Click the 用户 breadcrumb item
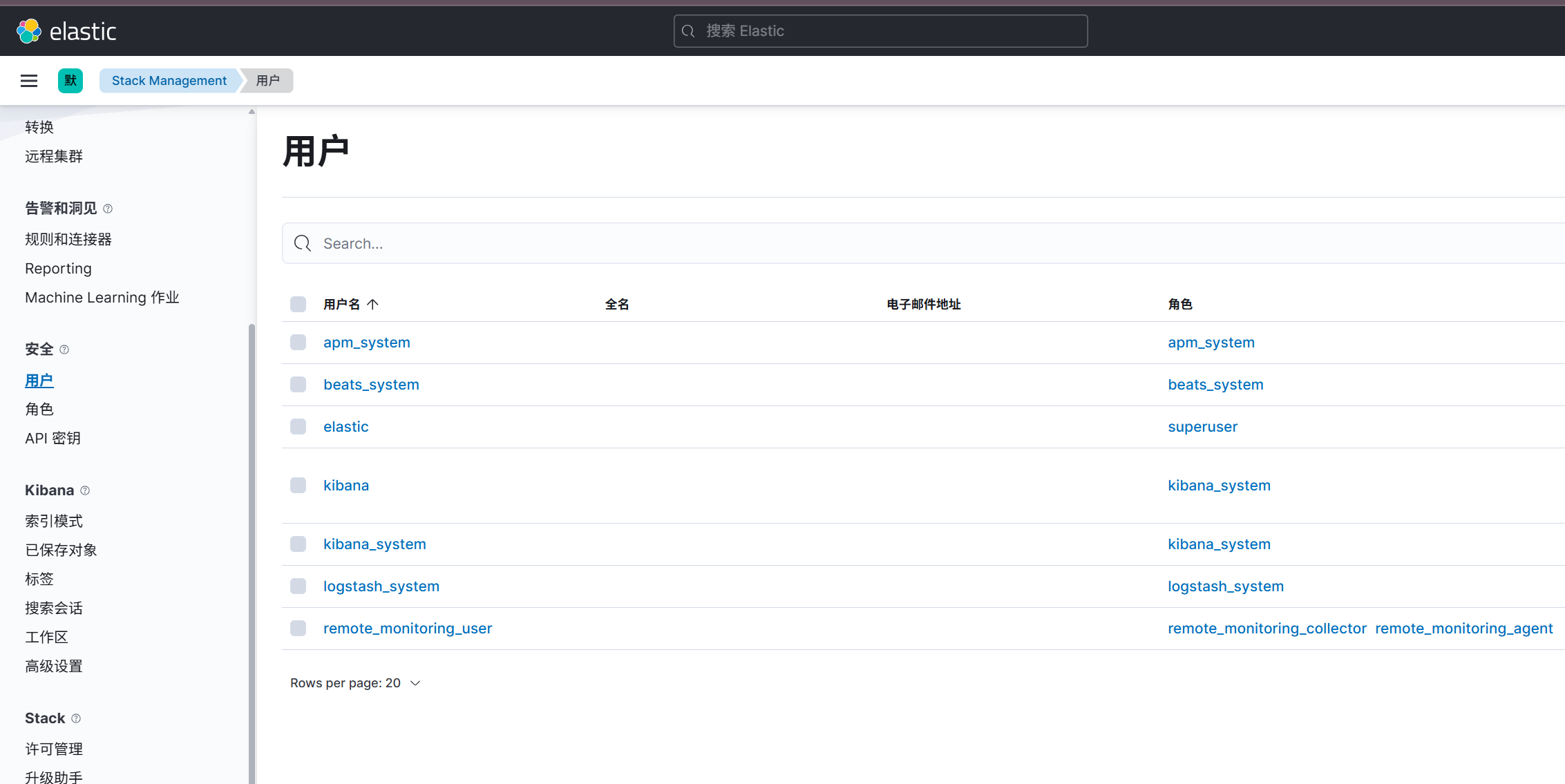 click(x=268, y=81)
